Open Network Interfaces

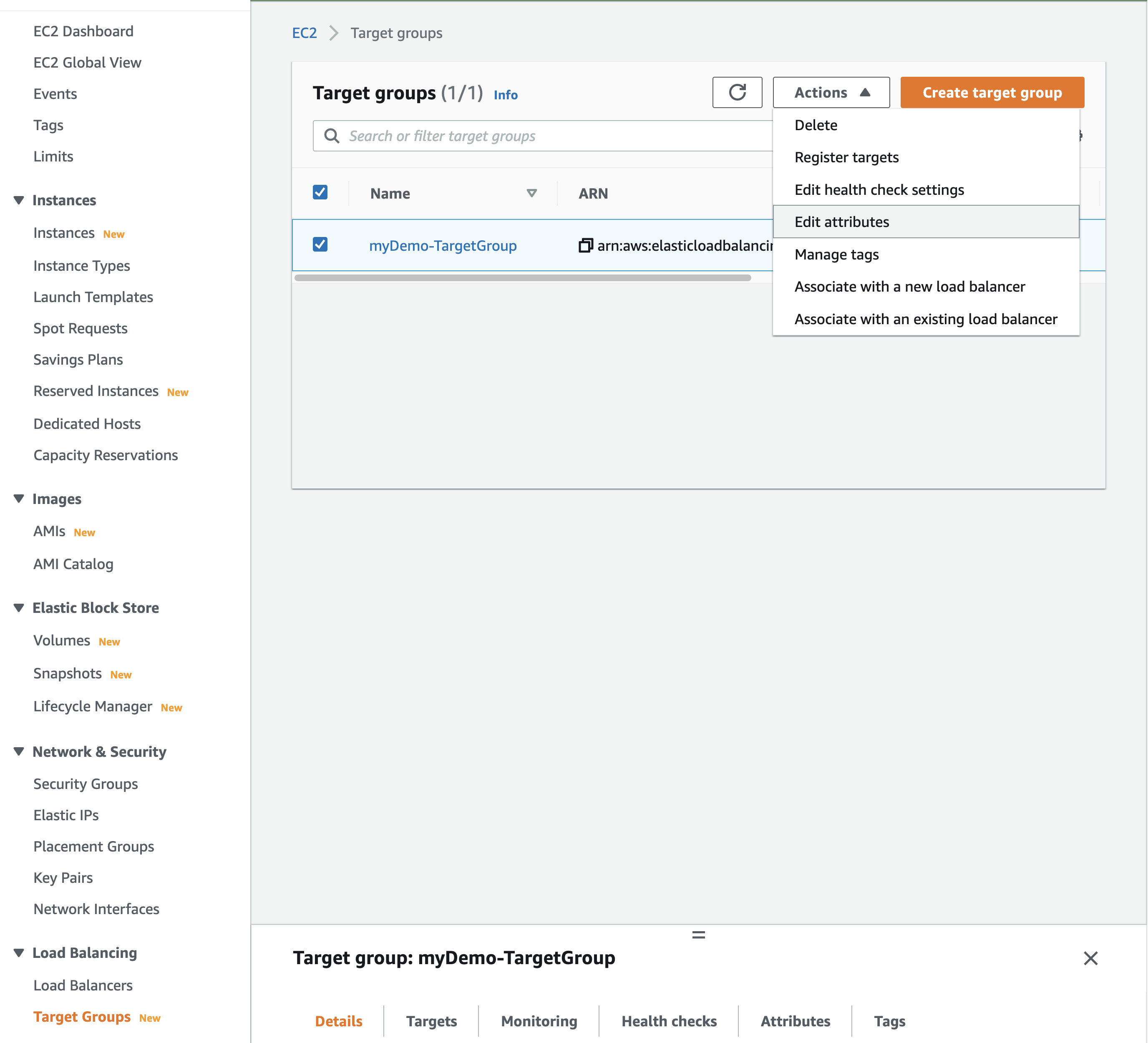96,909
